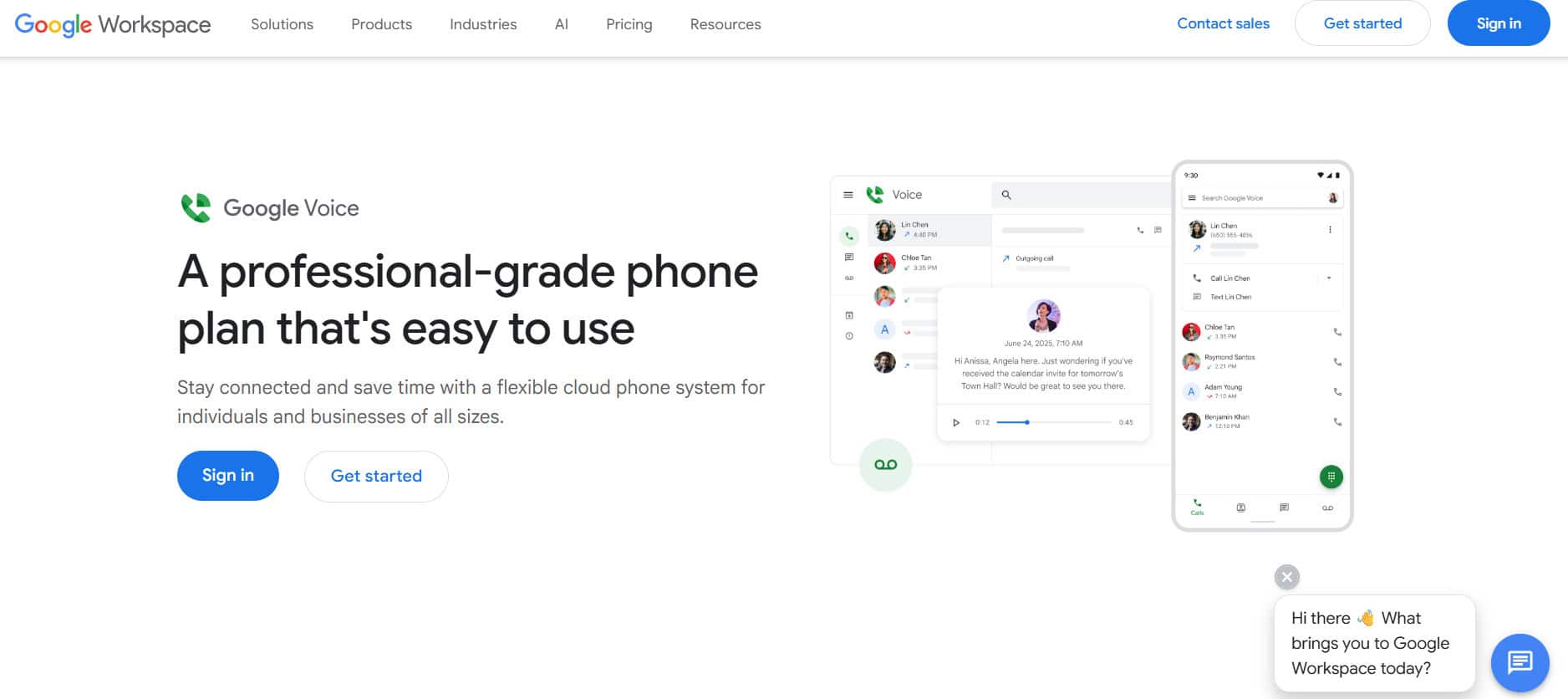The width and height of the screenshot is (1568, 699).
Task: Select the Voicemail tab in the phone bottom bar
Action: click(x=1327, y=508)
